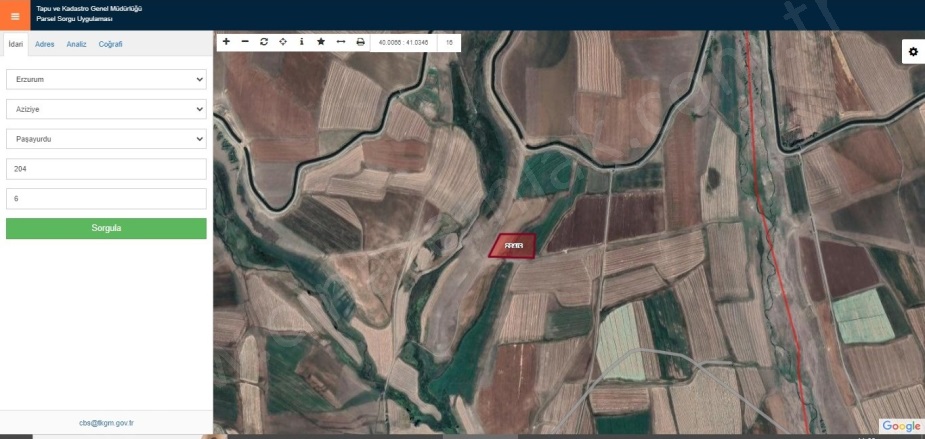Viewport: 925px width, 439px height.
Task: Click the locate crosshair icon
Action: pyautogui.click(x=283, y=42)
